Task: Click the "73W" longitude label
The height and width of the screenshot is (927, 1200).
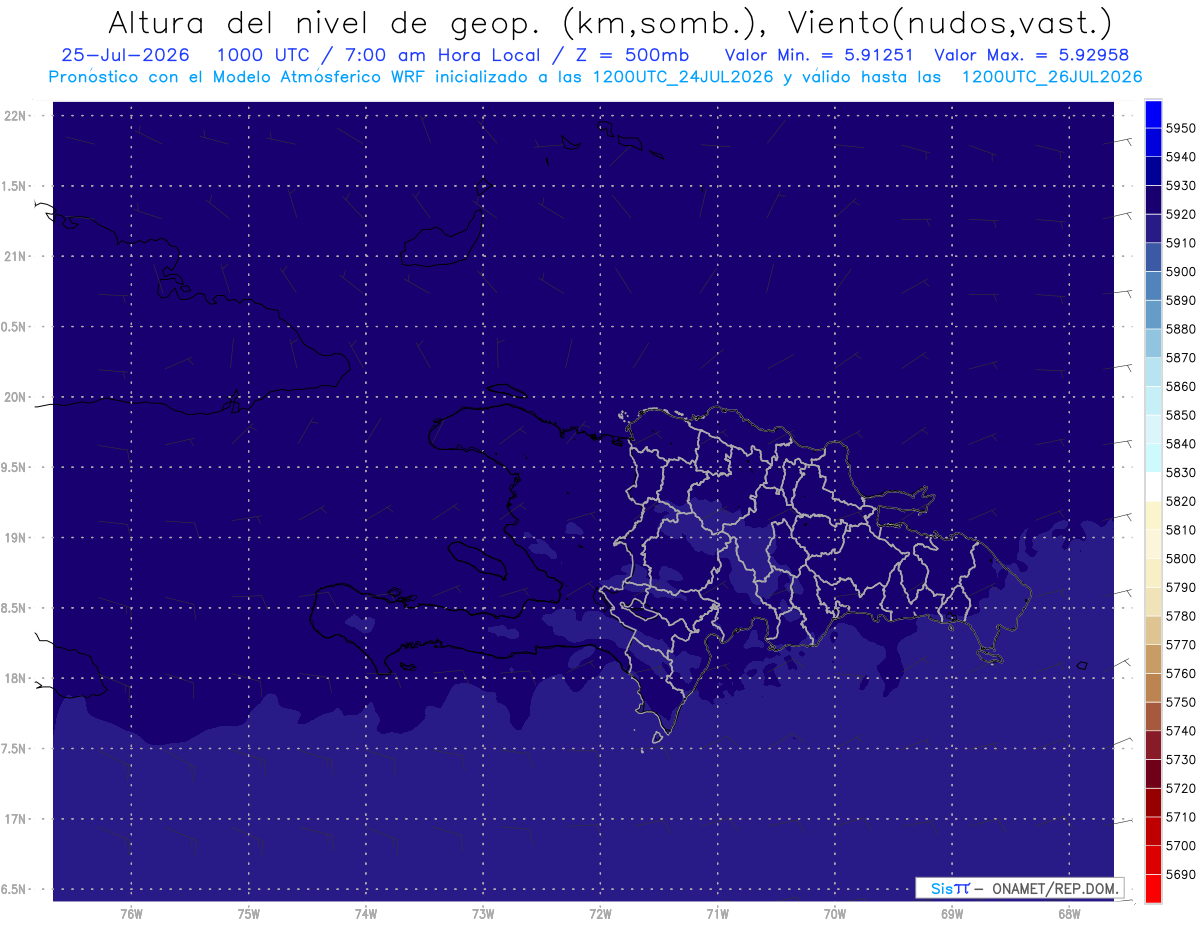Action: pos(483,913)
